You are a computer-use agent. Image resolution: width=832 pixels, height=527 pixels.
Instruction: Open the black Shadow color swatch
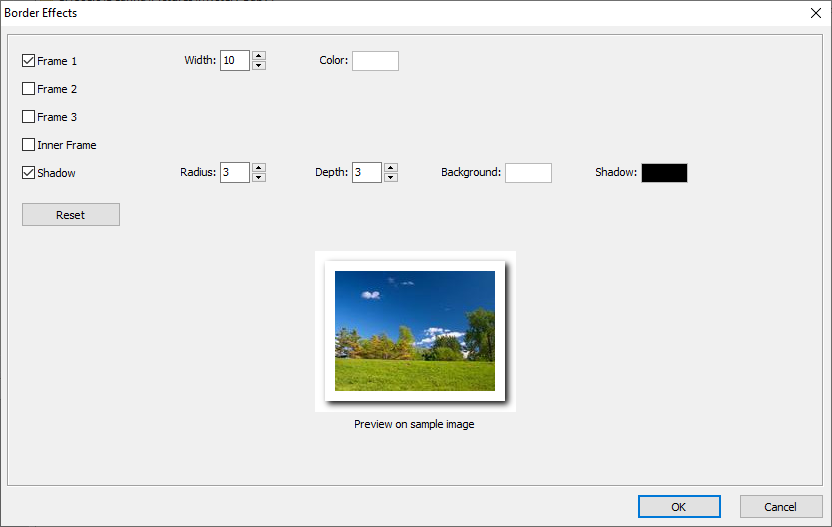[664, 173]
